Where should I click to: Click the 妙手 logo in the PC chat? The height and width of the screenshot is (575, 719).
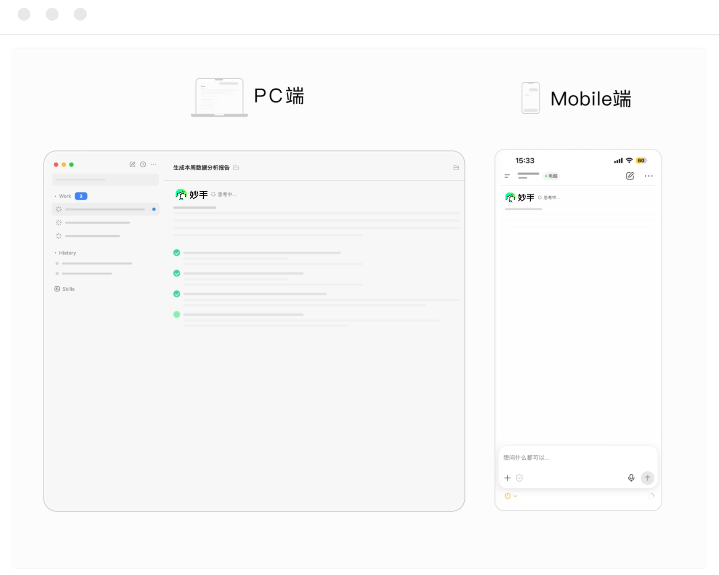click(192, 195)
